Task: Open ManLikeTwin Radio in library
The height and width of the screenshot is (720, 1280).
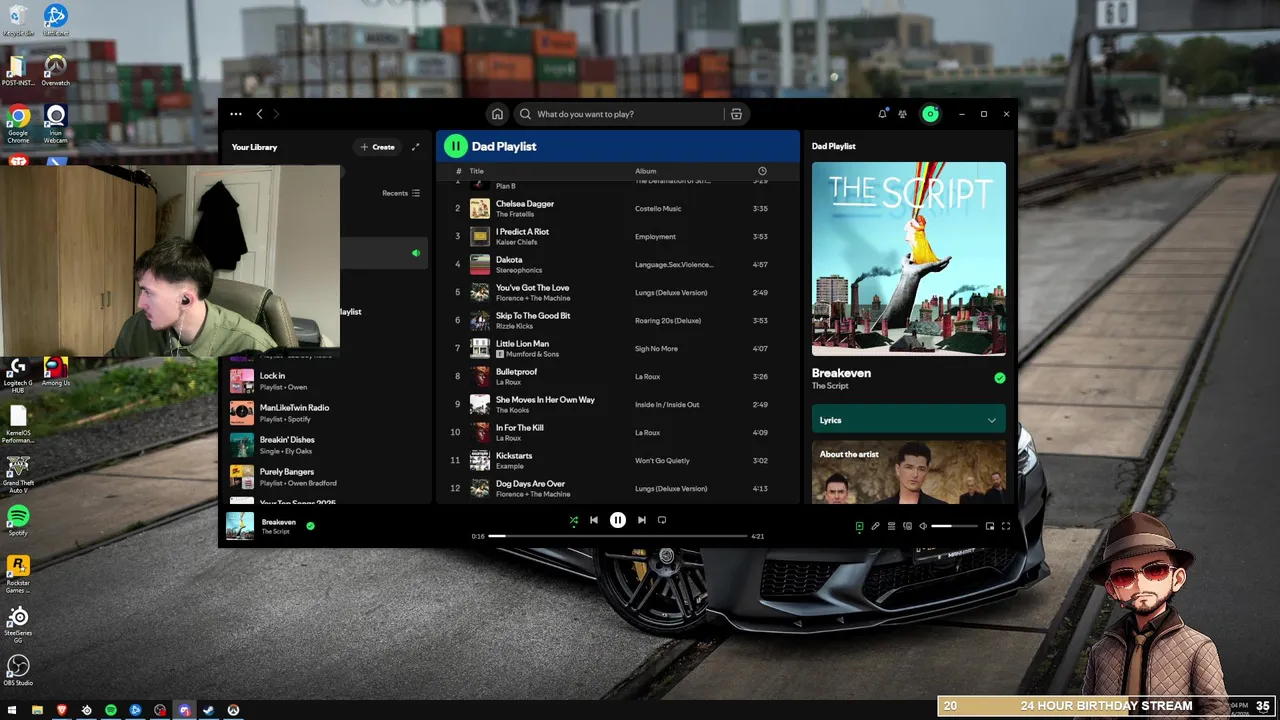Action: click(x=328, y=413)
